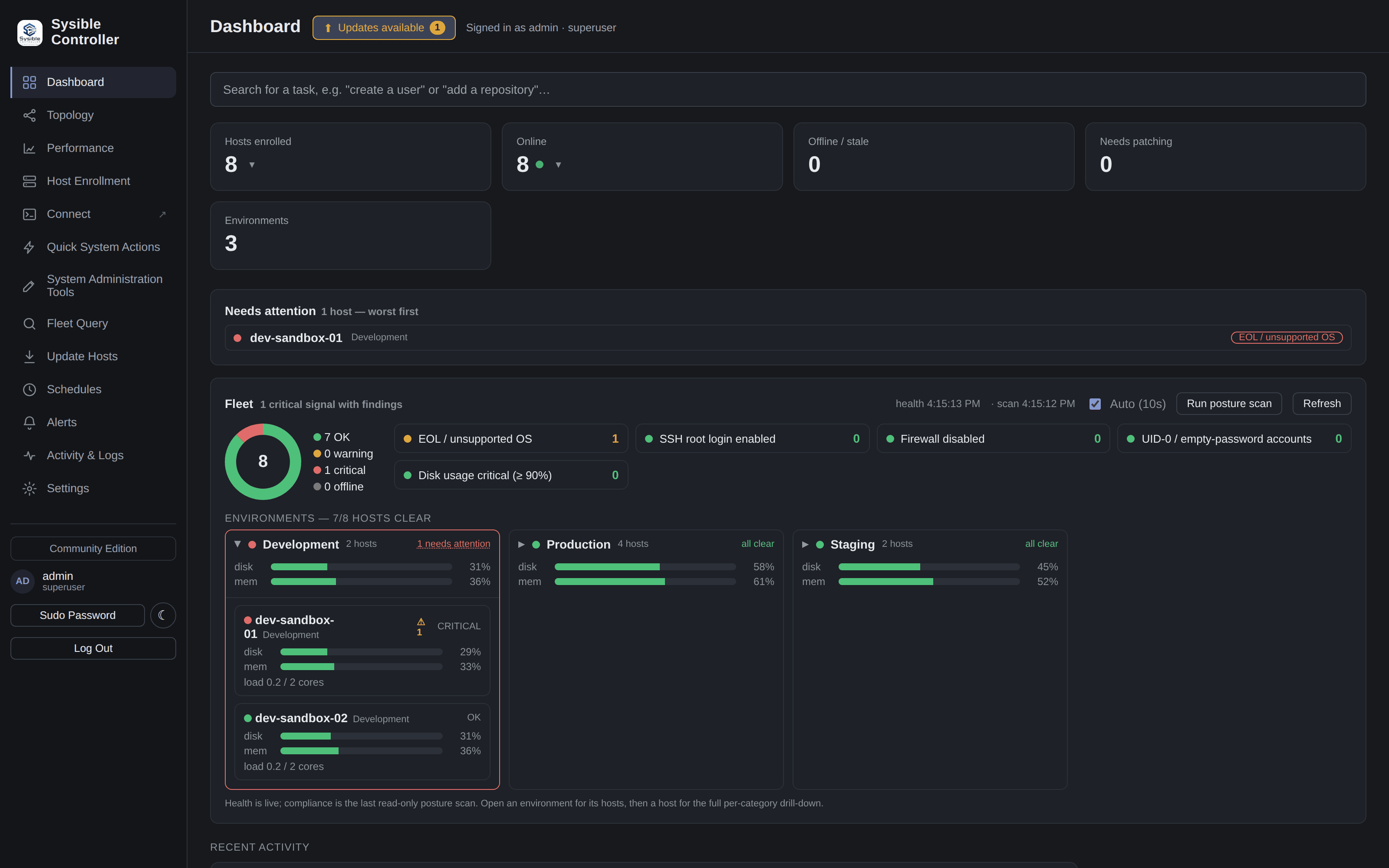Click the SSH root login enabled card
Image resolution: width=1389 pixels, height=868 pixels.
(752, 439)
